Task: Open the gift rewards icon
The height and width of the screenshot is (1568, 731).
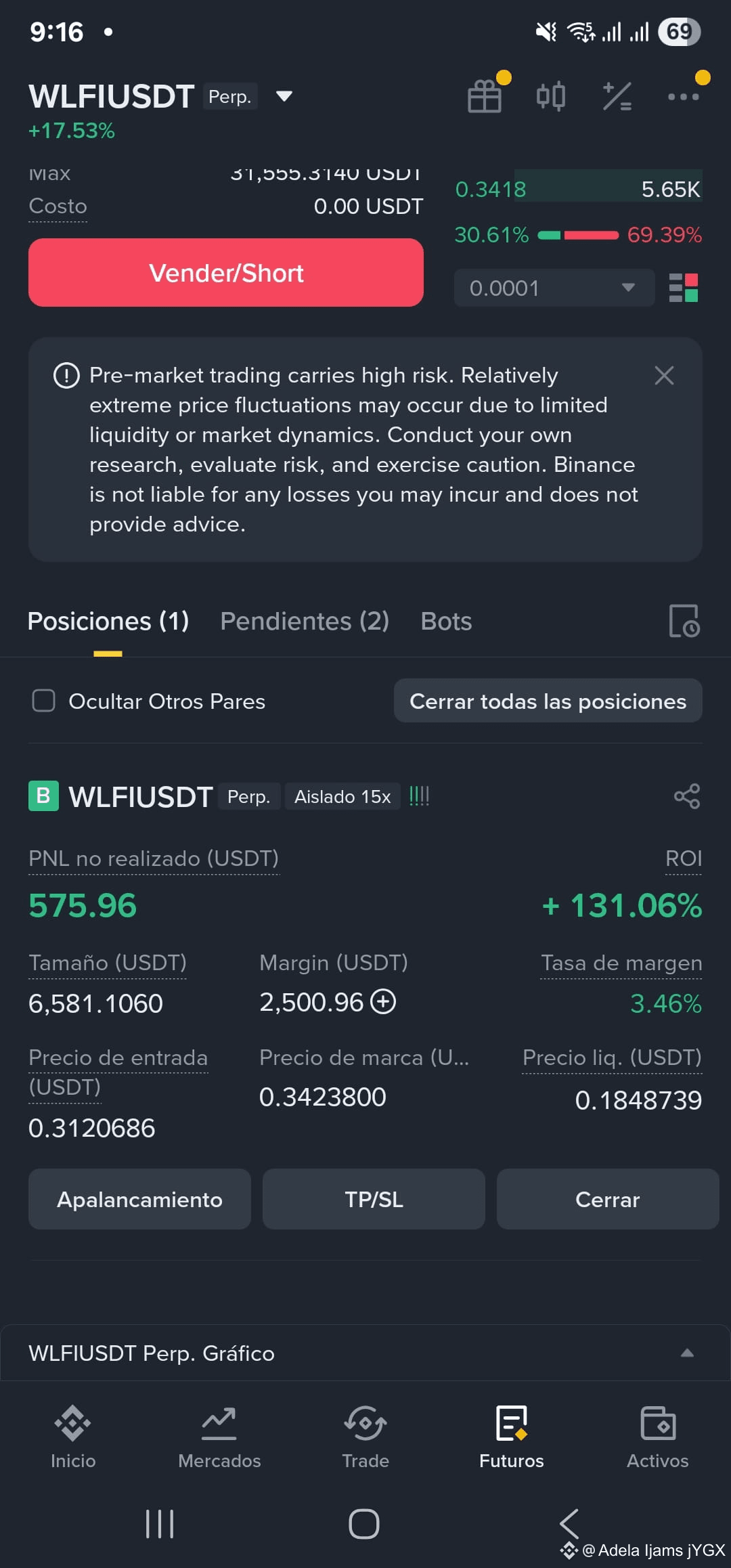Action: pyautogui.click(x=485, y=96)
